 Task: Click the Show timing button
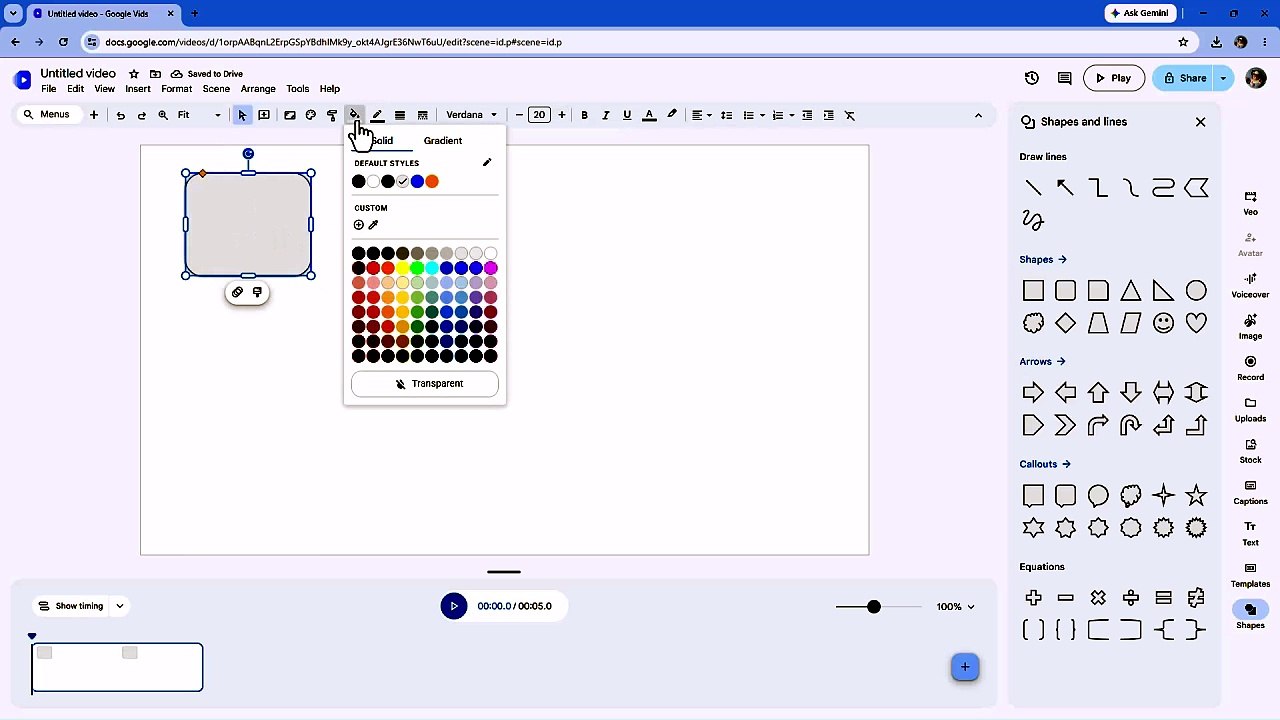(x=70, y=606)
